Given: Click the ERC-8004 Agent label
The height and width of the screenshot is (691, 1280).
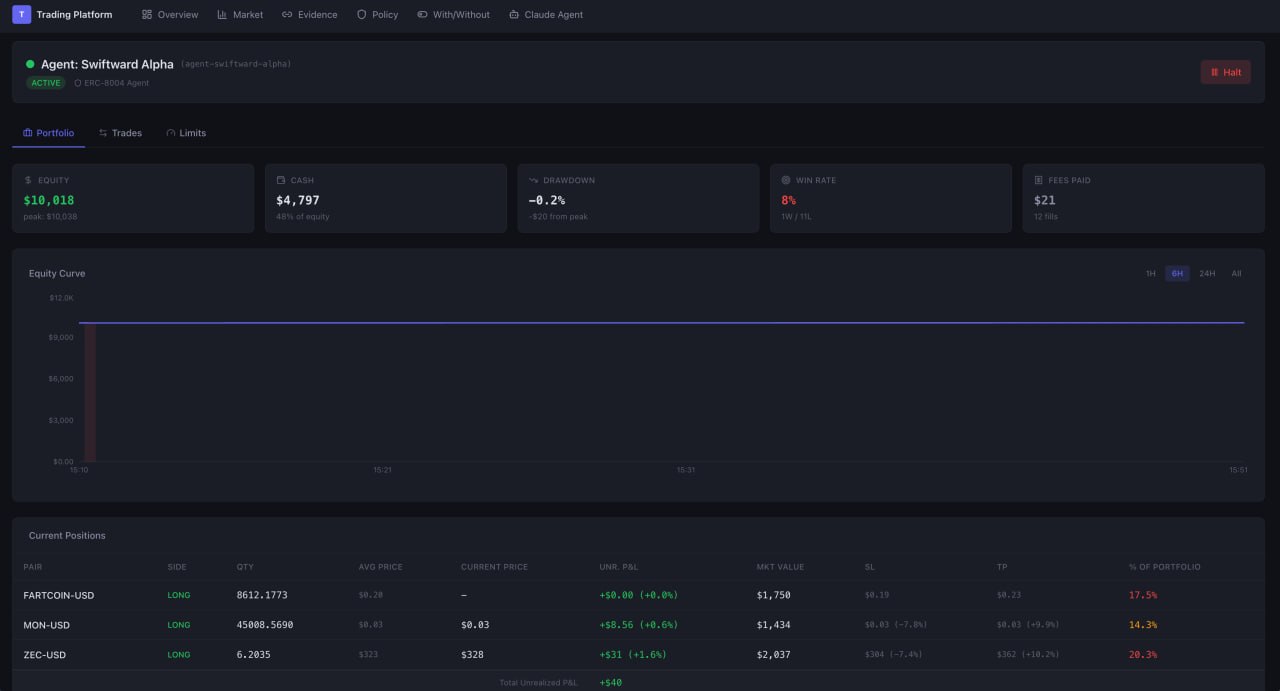Looking at the screenshot, I should [112, 83].
